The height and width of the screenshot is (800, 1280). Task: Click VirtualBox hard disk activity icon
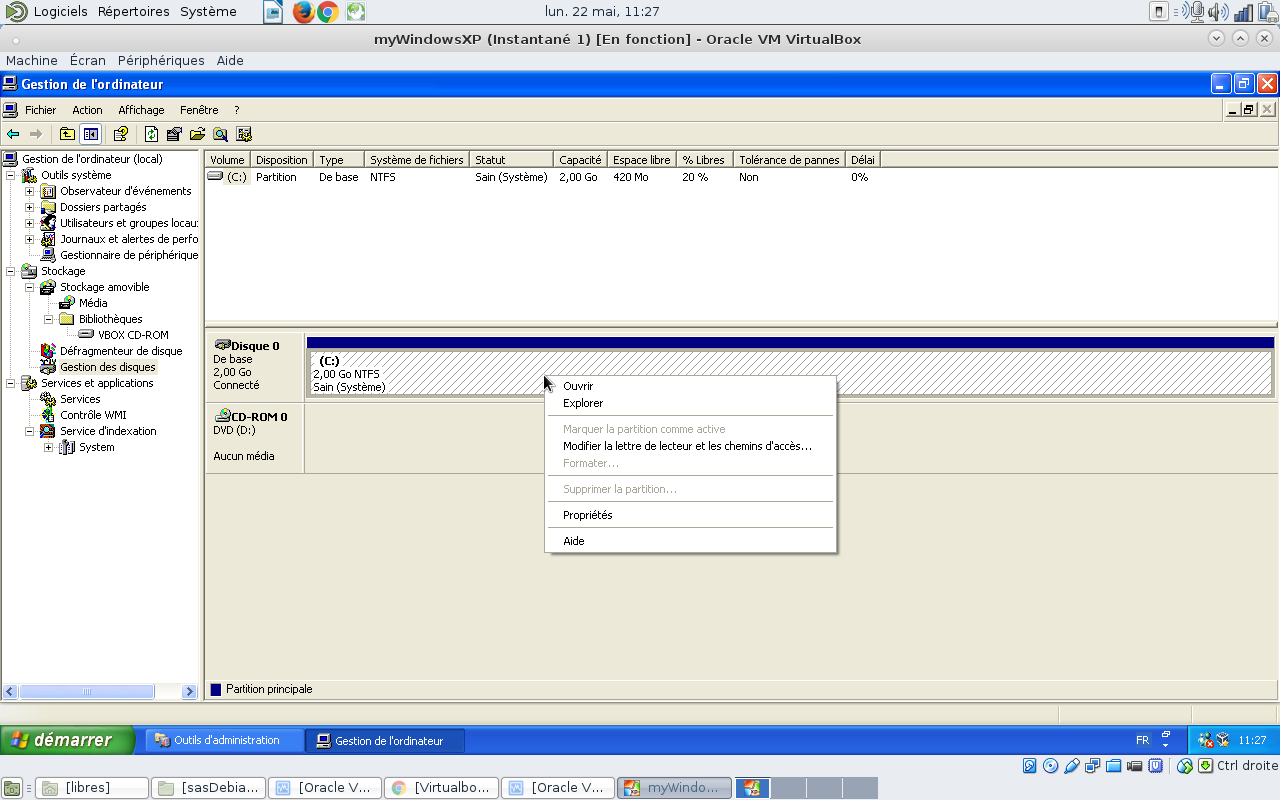(1030, 766)
